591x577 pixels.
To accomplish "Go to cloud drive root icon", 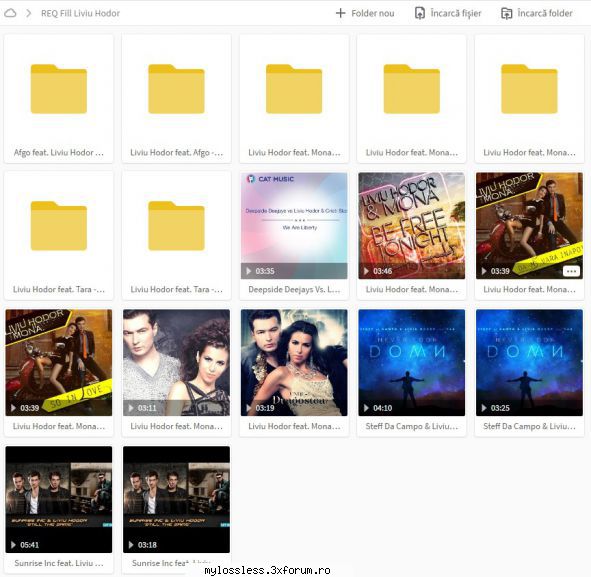I will pyautogui.click(x=10, y=13).
